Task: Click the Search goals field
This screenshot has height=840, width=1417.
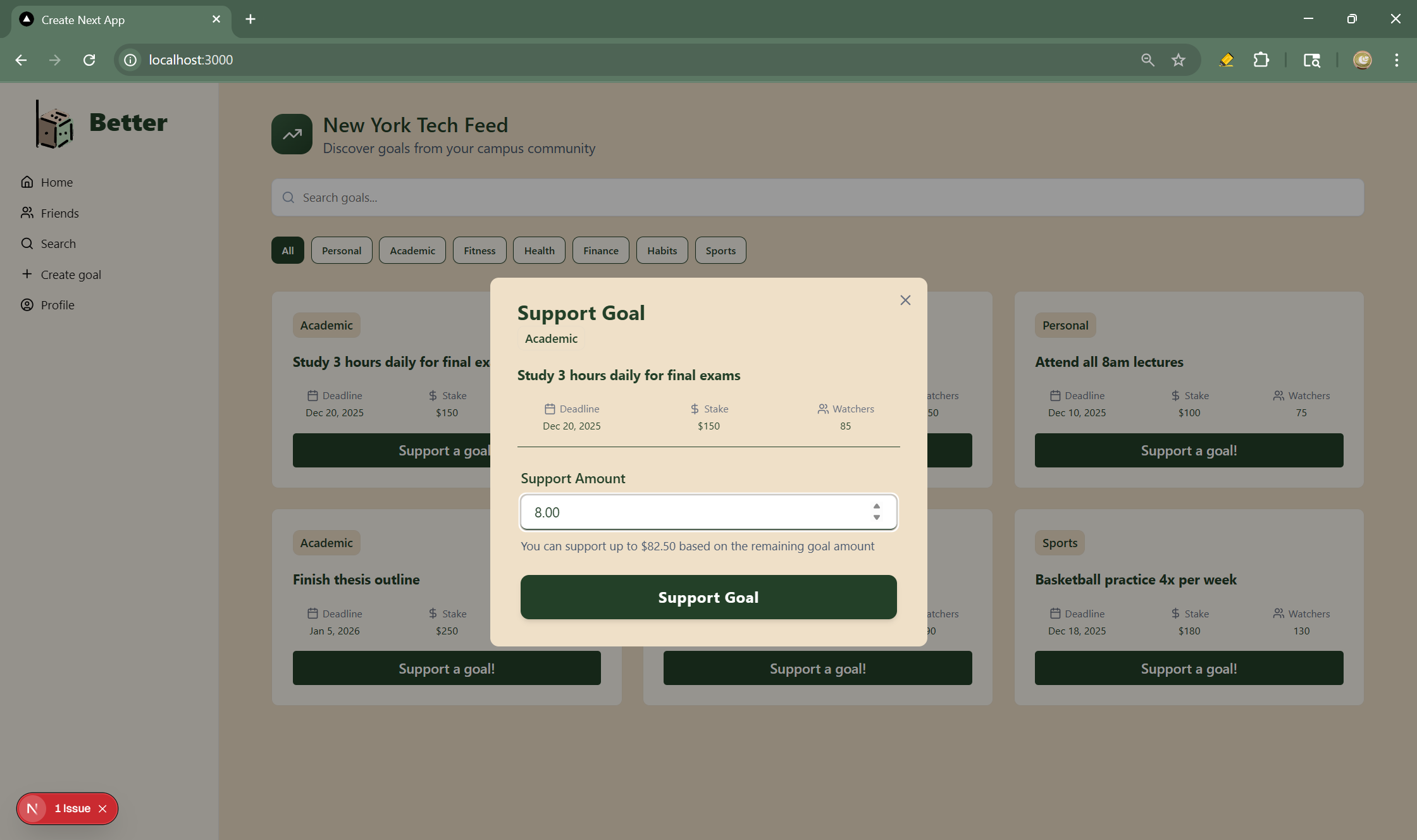Action: point(816,197)
